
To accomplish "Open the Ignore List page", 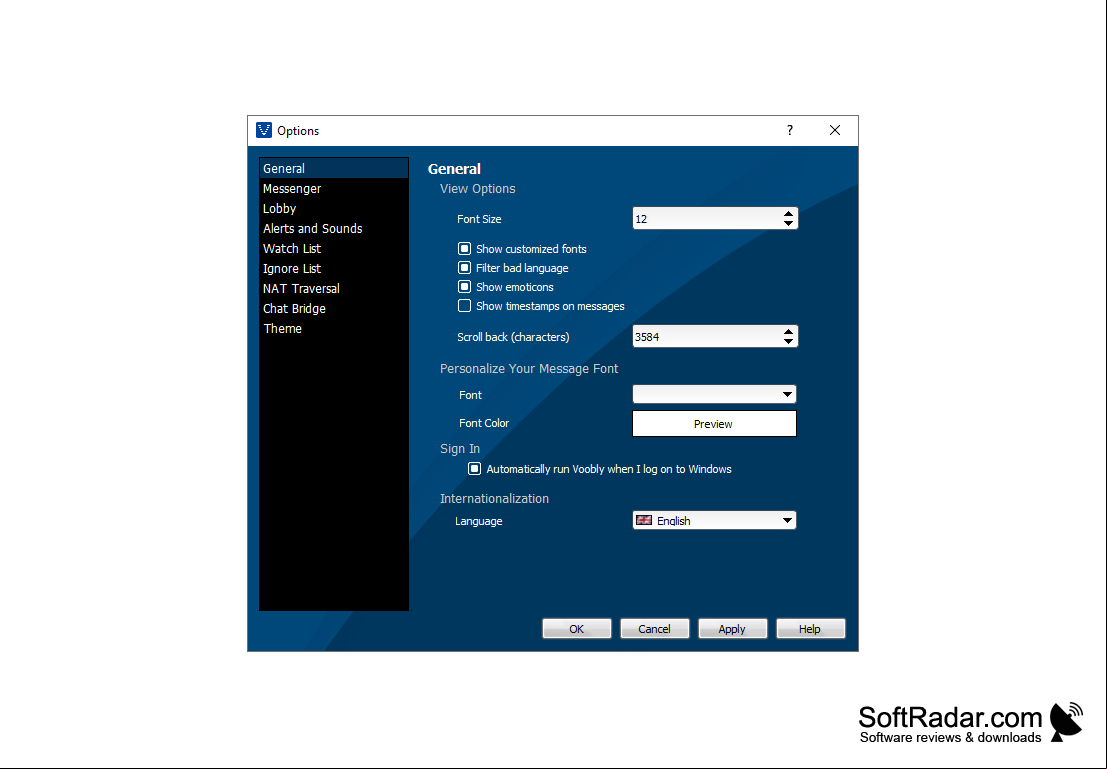I will [x=333, y=268].
